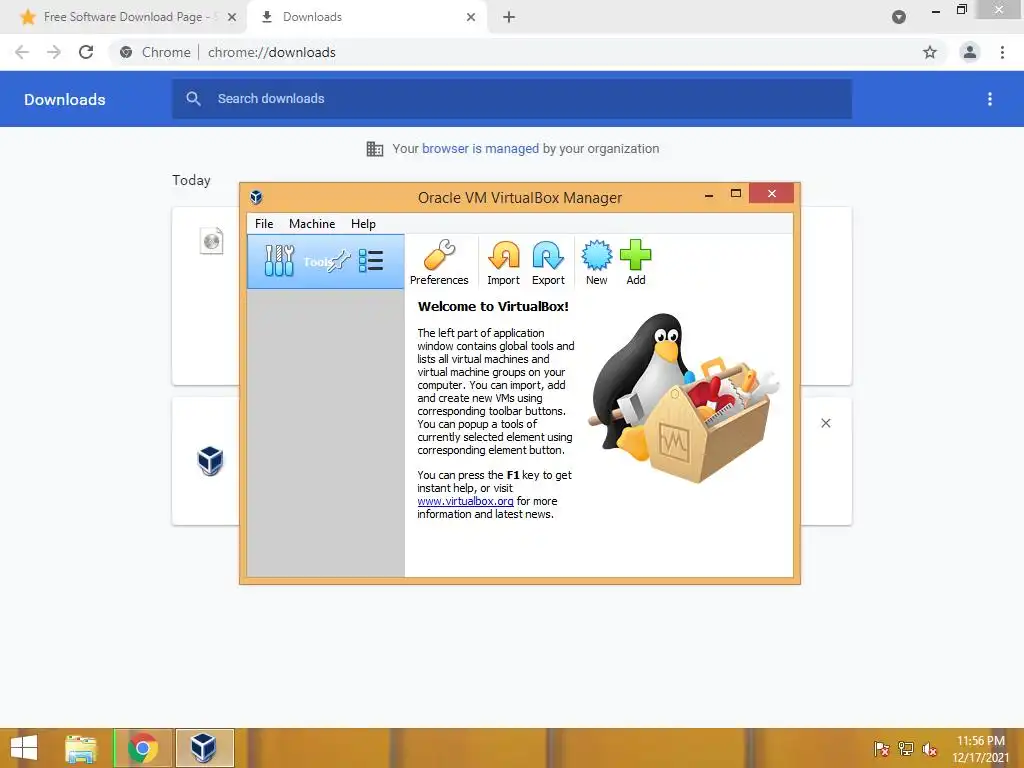Restore down the Chrome window
Screen dimensions: 1024x768
coord(961,10)
